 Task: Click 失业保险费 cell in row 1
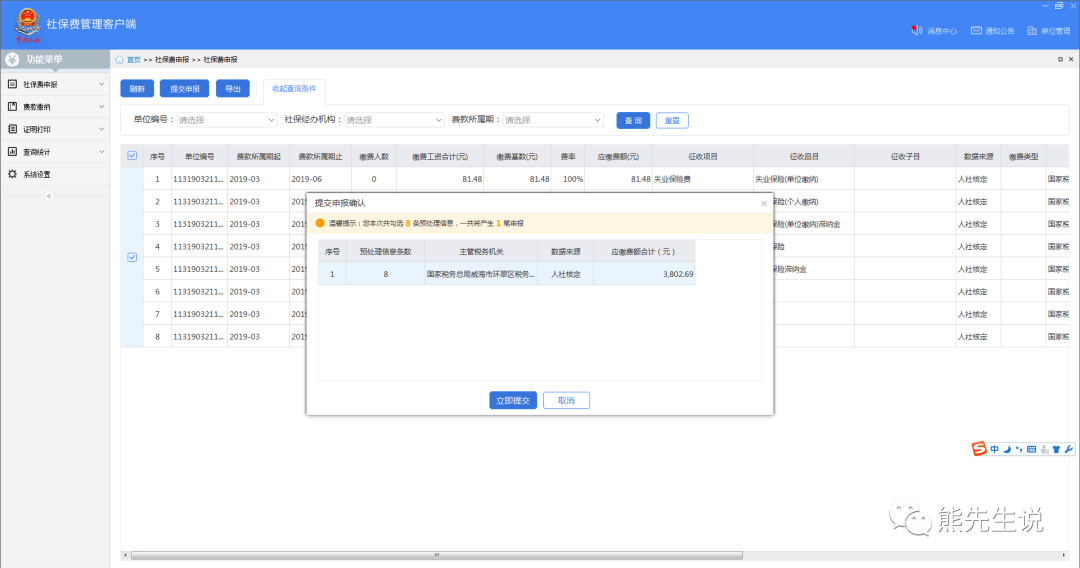click(703, 179)
